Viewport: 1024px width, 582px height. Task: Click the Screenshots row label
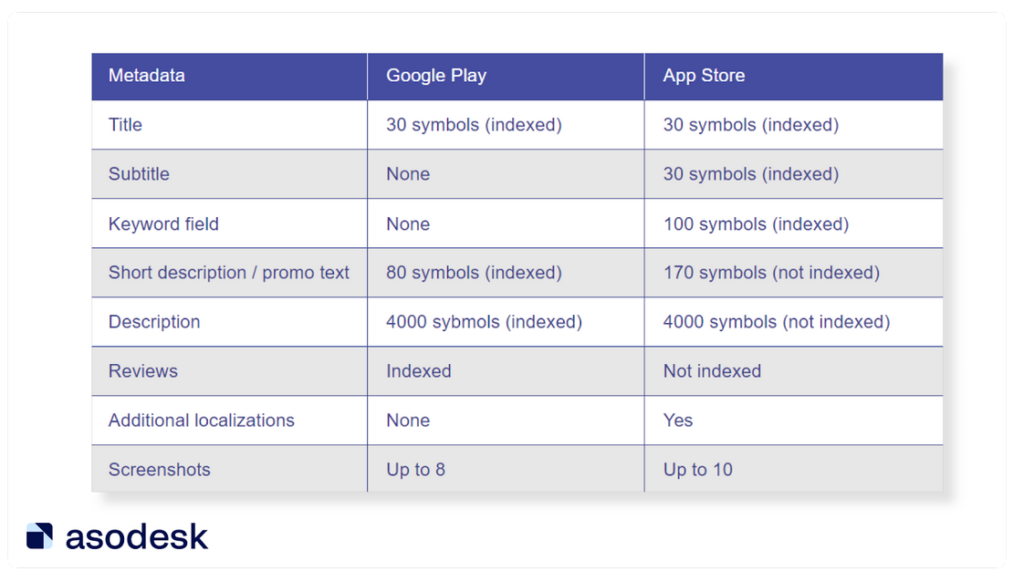point(159,470)
